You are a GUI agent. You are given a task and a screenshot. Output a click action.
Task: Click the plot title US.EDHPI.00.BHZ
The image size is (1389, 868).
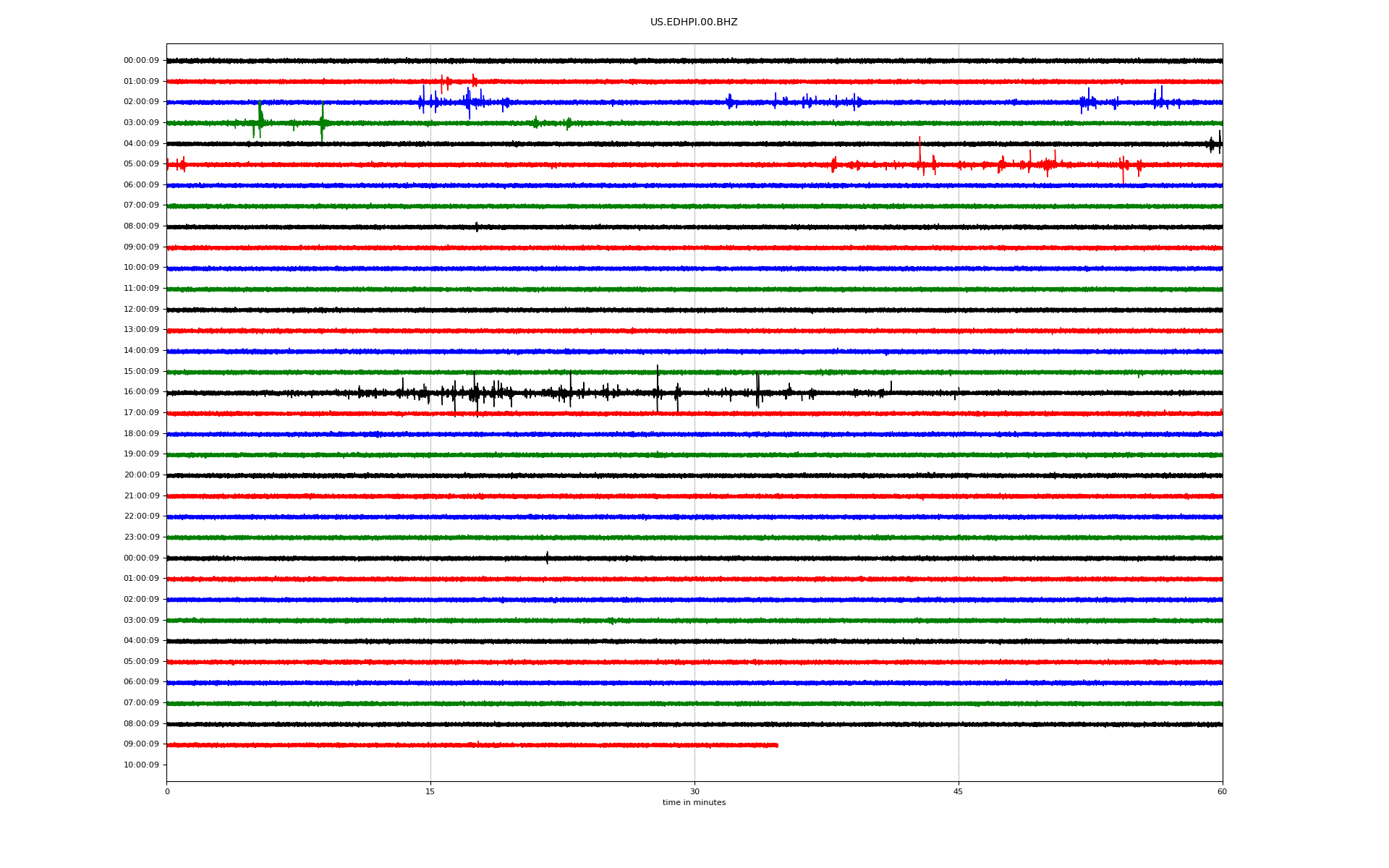point(693,22)
